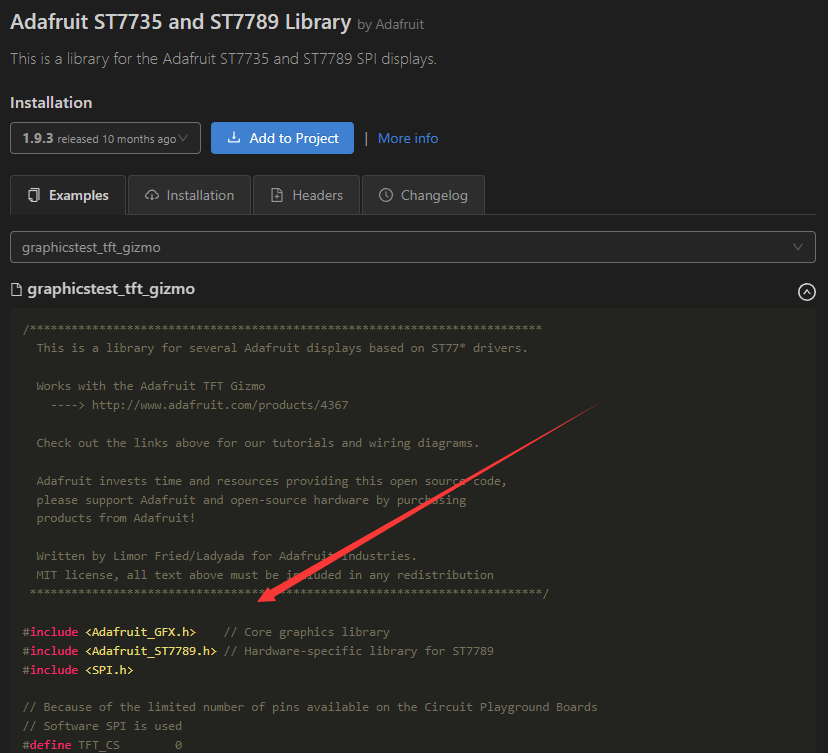Open the More info link
Screen dimensions: 828x753
click(408, 138)
